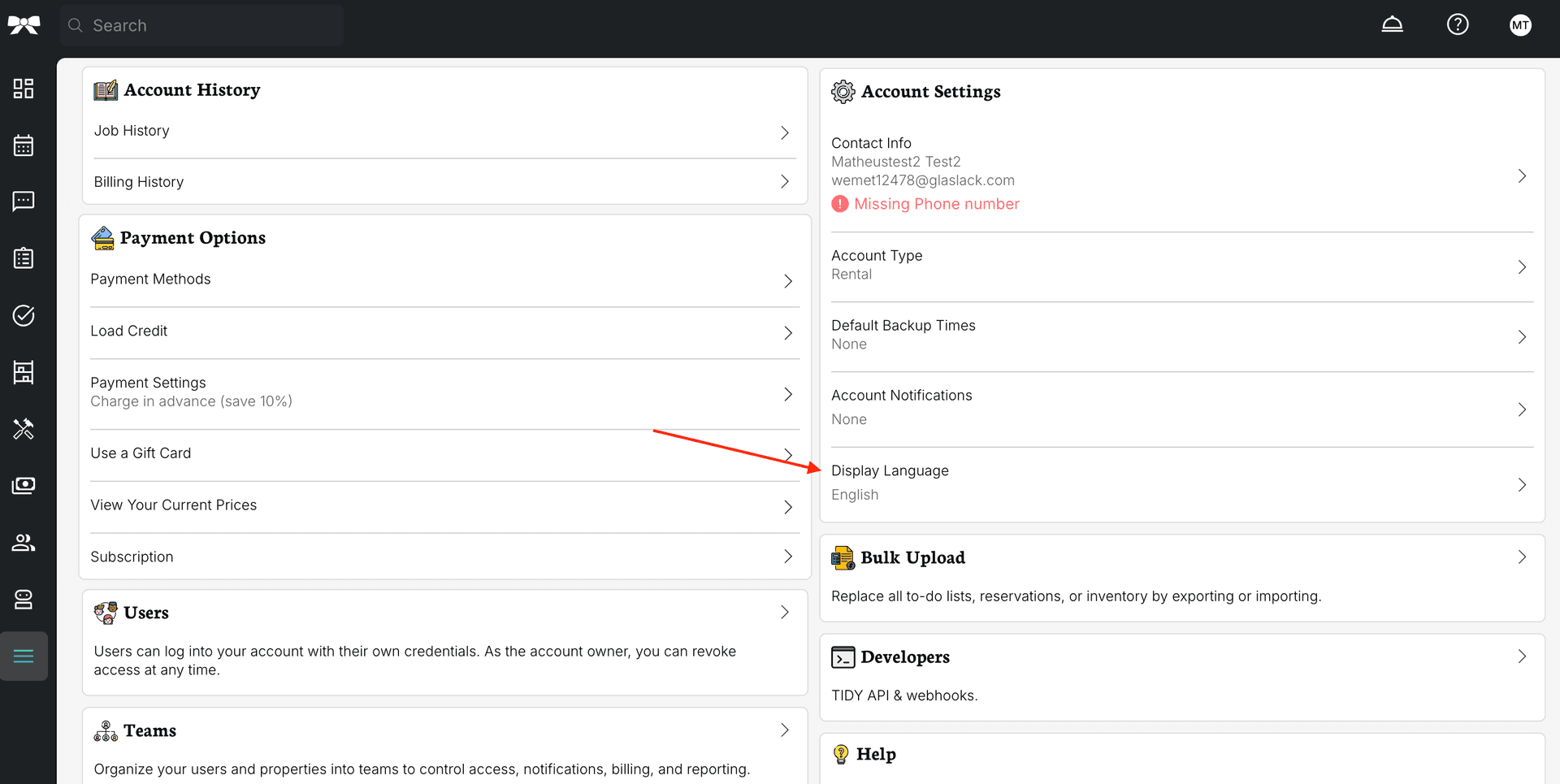1560x784 pixels.
Task: Expand the Display Language chevron
Action: (1522, 485)
